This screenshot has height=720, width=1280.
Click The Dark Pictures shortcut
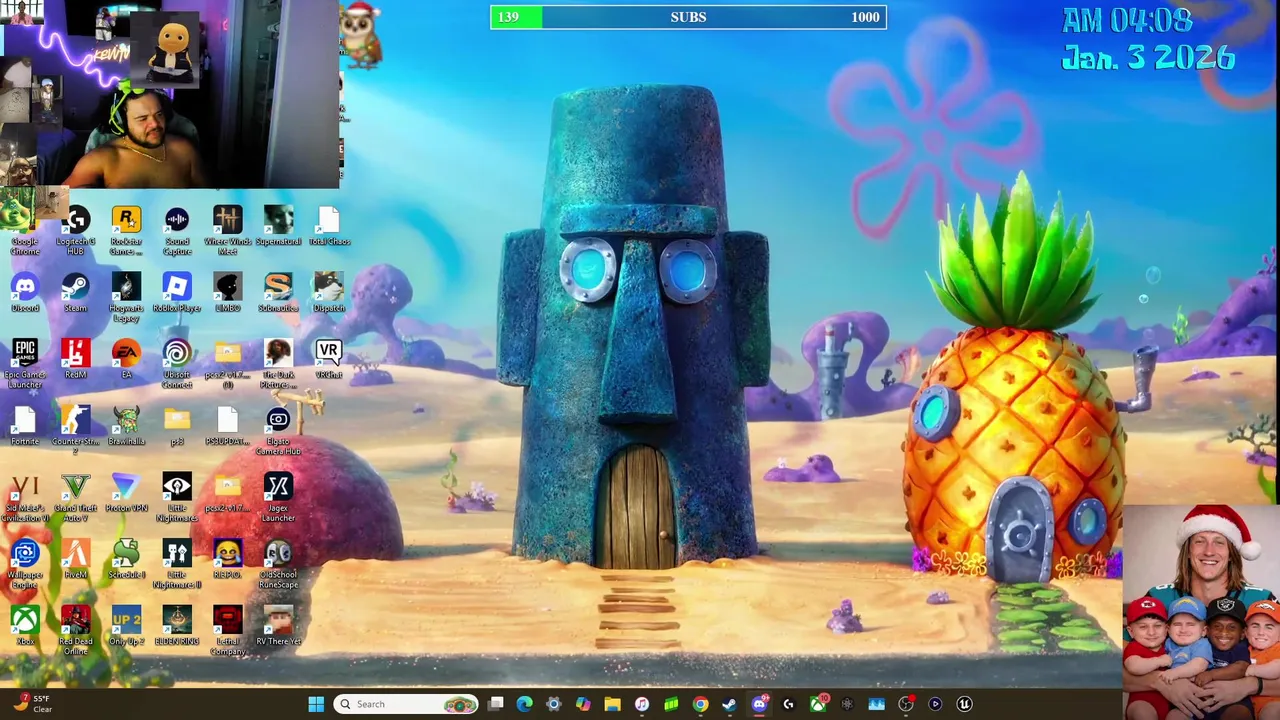pos(278,364)
